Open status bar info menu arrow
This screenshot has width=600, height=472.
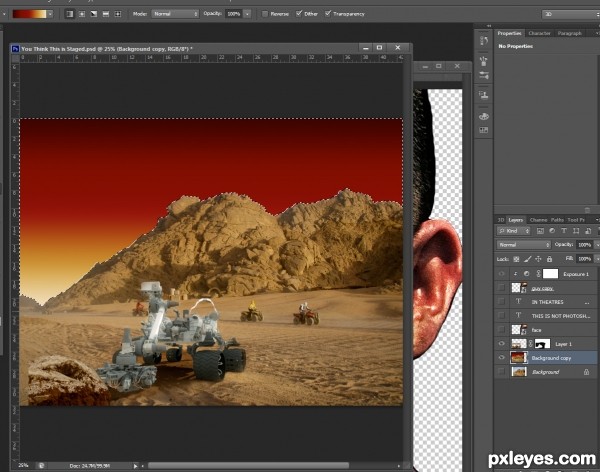pos(135,466)
